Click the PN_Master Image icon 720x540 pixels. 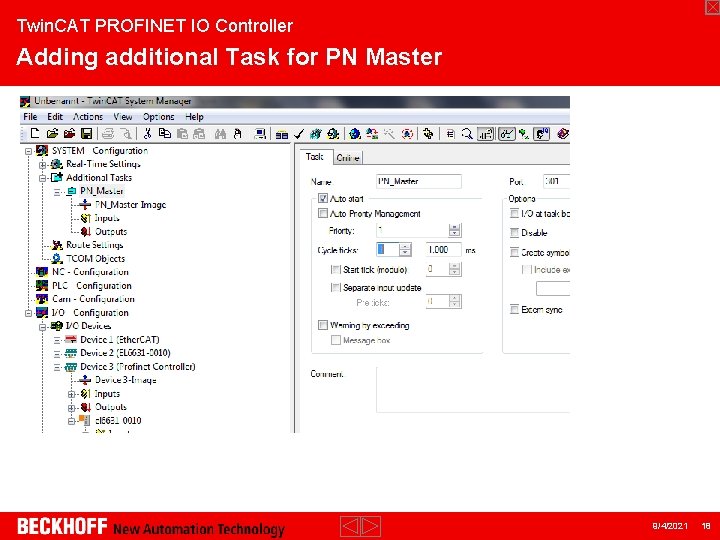point(85,205)
